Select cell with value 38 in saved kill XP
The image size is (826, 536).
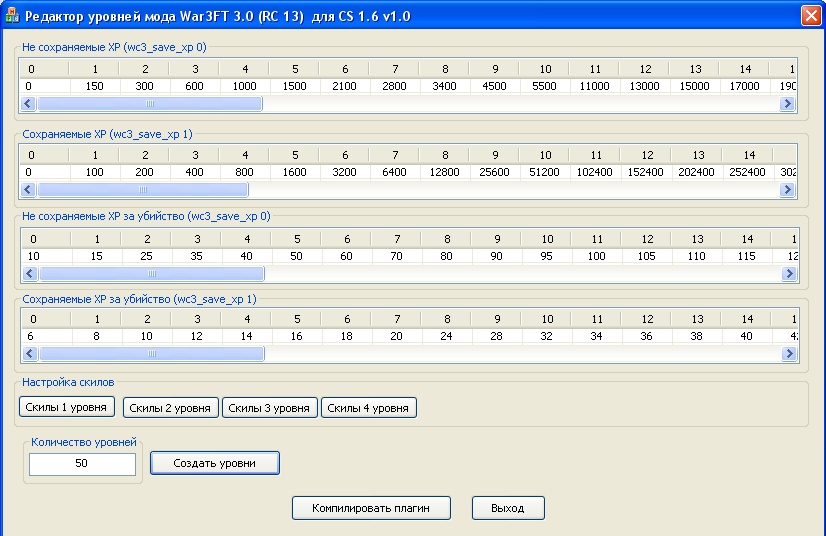(x=697, y=336)
